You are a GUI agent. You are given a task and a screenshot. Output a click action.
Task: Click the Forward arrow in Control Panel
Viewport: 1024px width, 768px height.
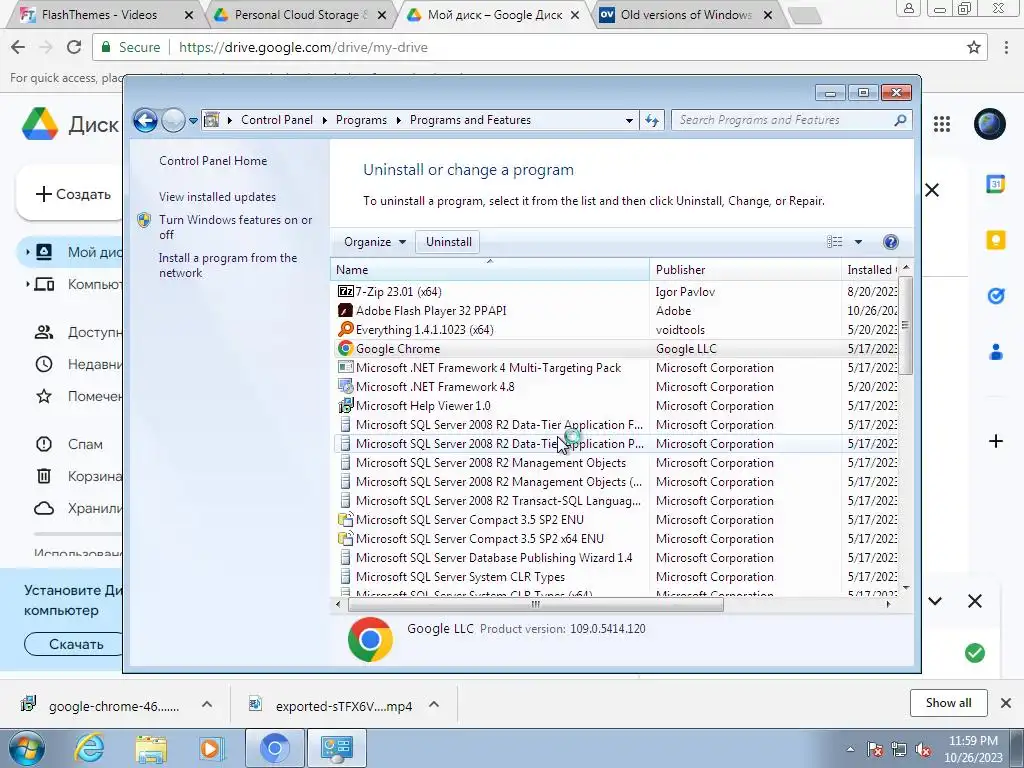coord(173,120)
